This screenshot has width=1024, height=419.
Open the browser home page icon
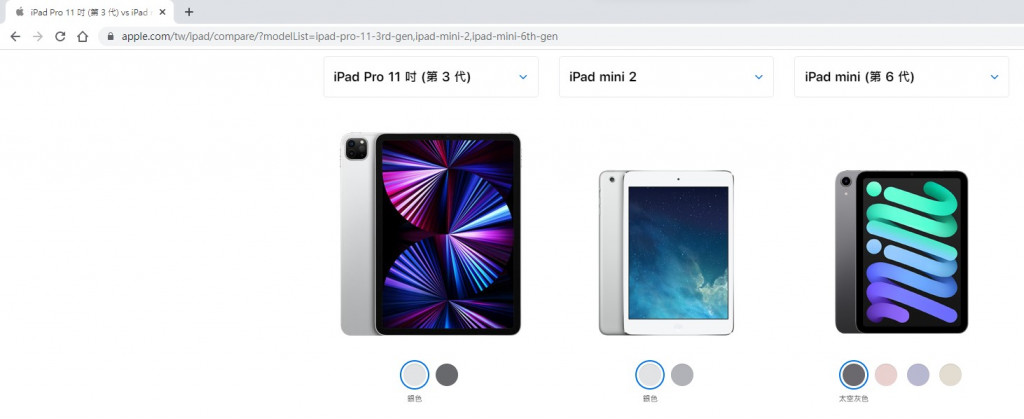coord(82,37)
